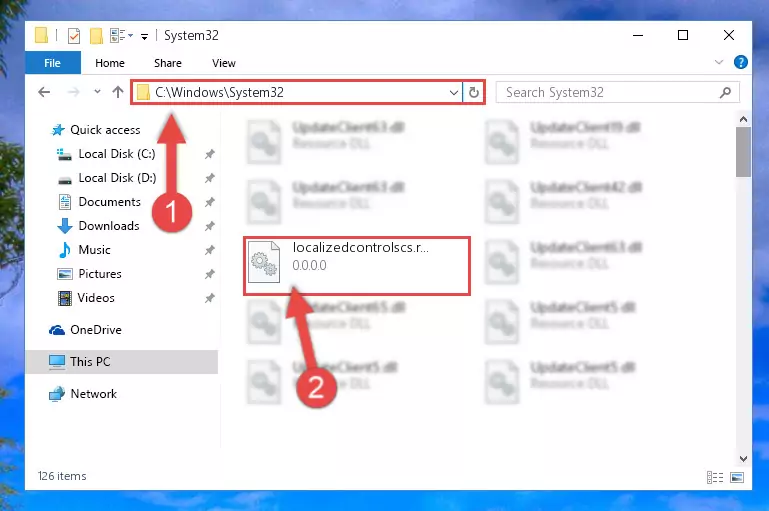
Task: Click the 126 items status text
Action: [x=62, y=476]
